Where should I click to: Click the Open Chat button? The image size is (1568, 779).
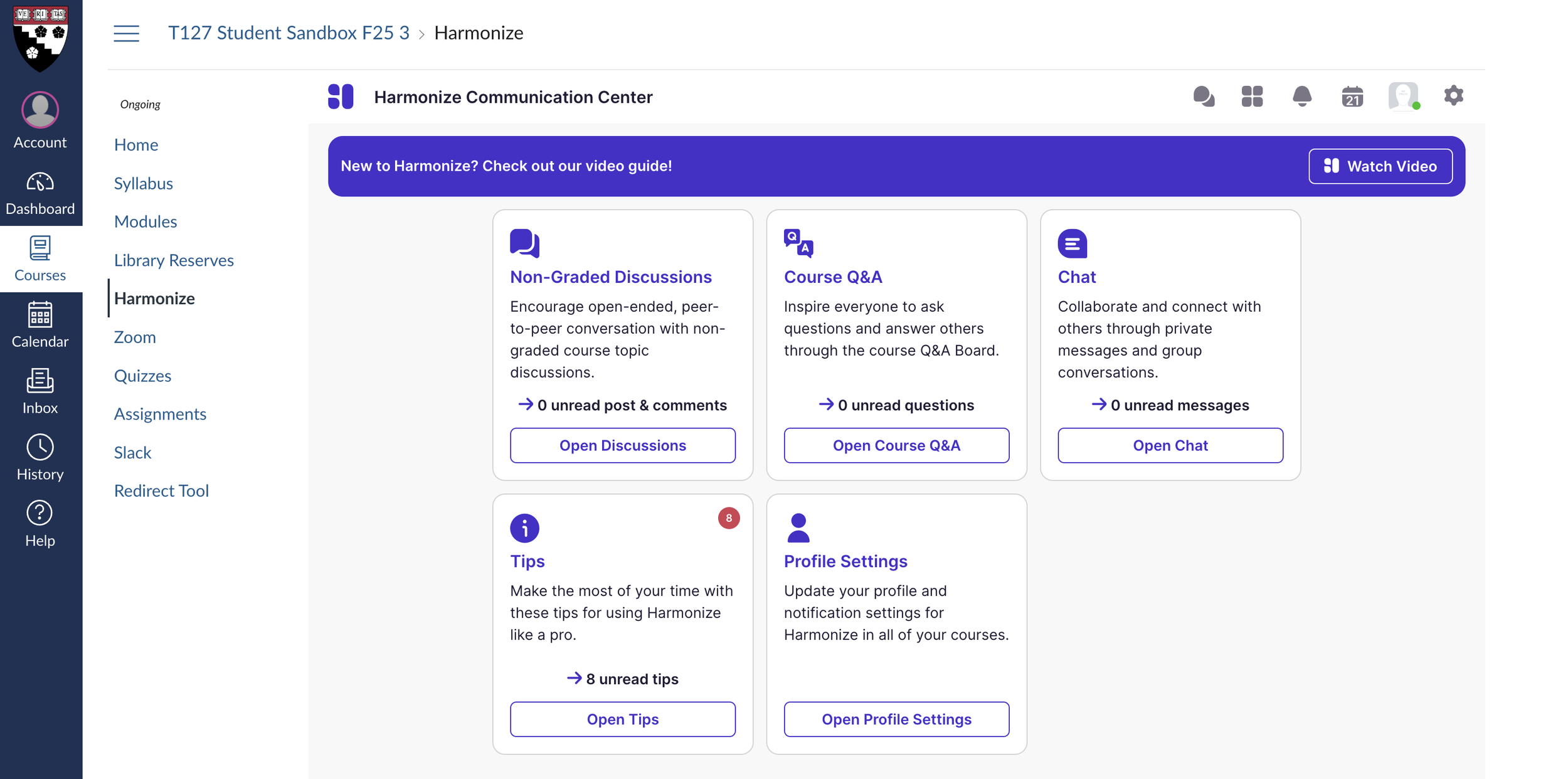1170,445
